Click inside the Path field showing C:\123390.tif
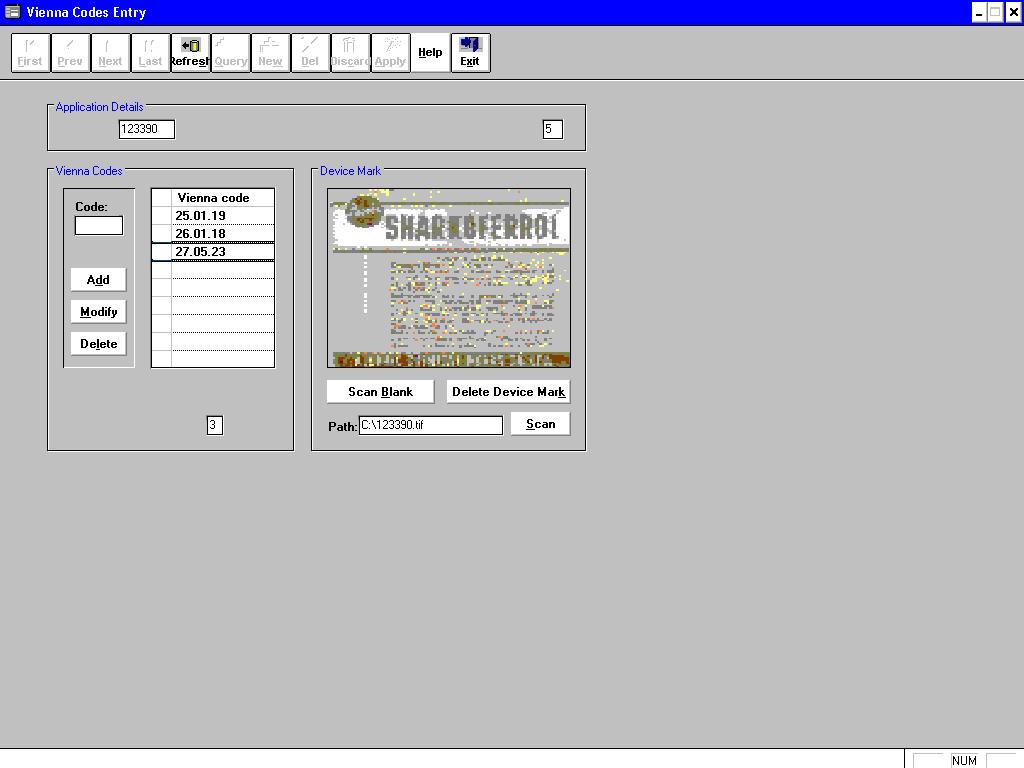This screenshot has height=768, width=1024. coord(430,424)
